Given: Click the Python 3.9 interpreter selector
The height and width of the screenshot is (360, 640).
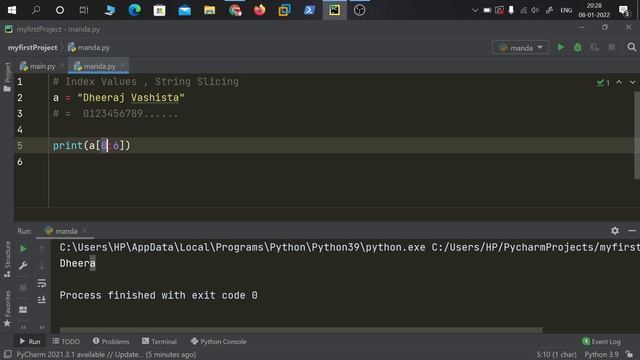Looking at the screenshot, I should pos(602,354).
